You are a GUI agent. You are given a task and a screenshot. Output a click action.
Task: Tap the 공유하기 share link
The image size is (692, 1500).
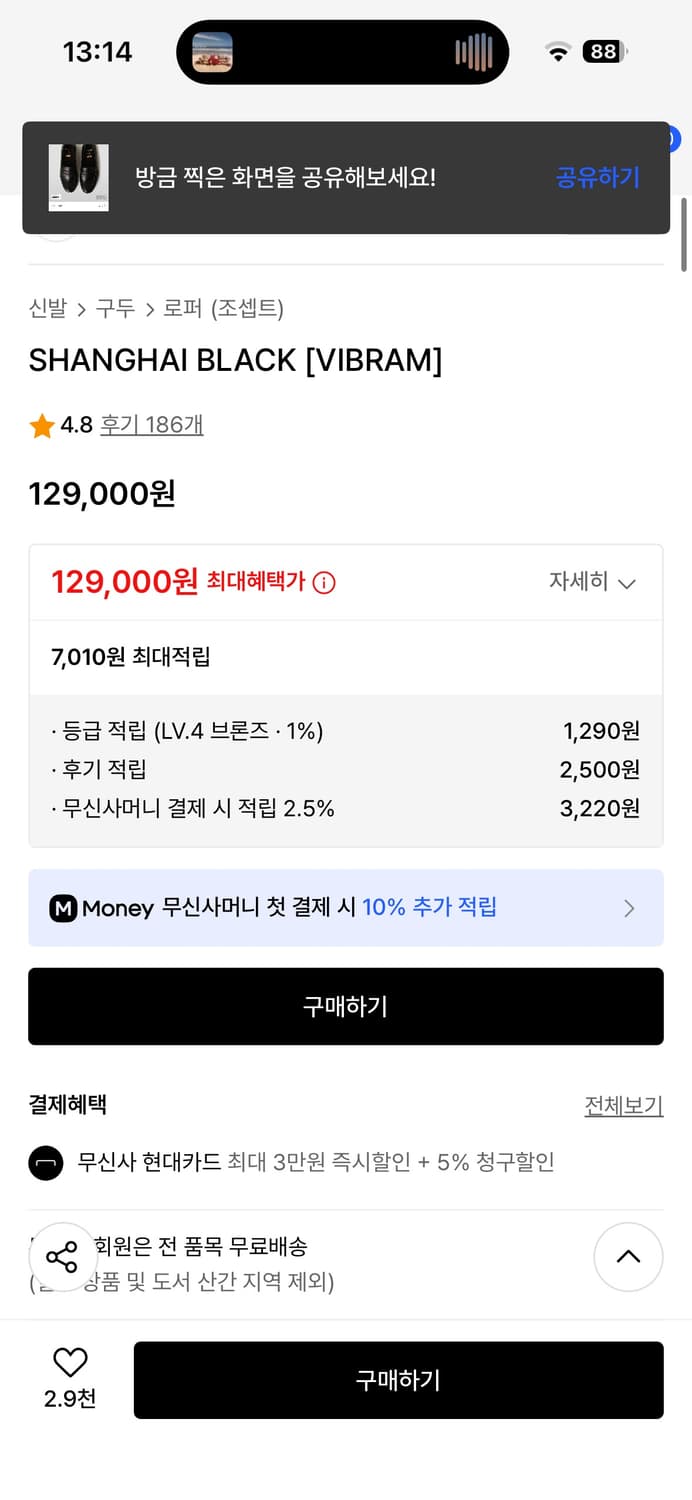point(597,176)
